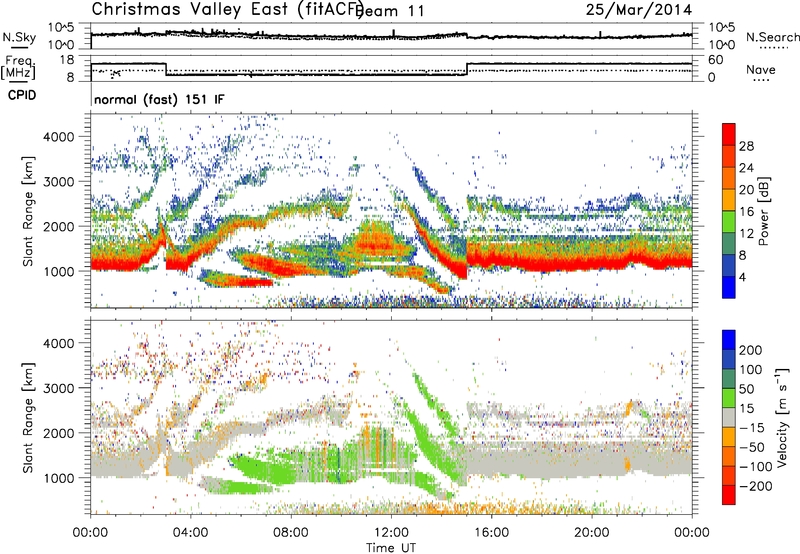Click the '20' power color bar label

pyautogui.click(x=746, y=190)
